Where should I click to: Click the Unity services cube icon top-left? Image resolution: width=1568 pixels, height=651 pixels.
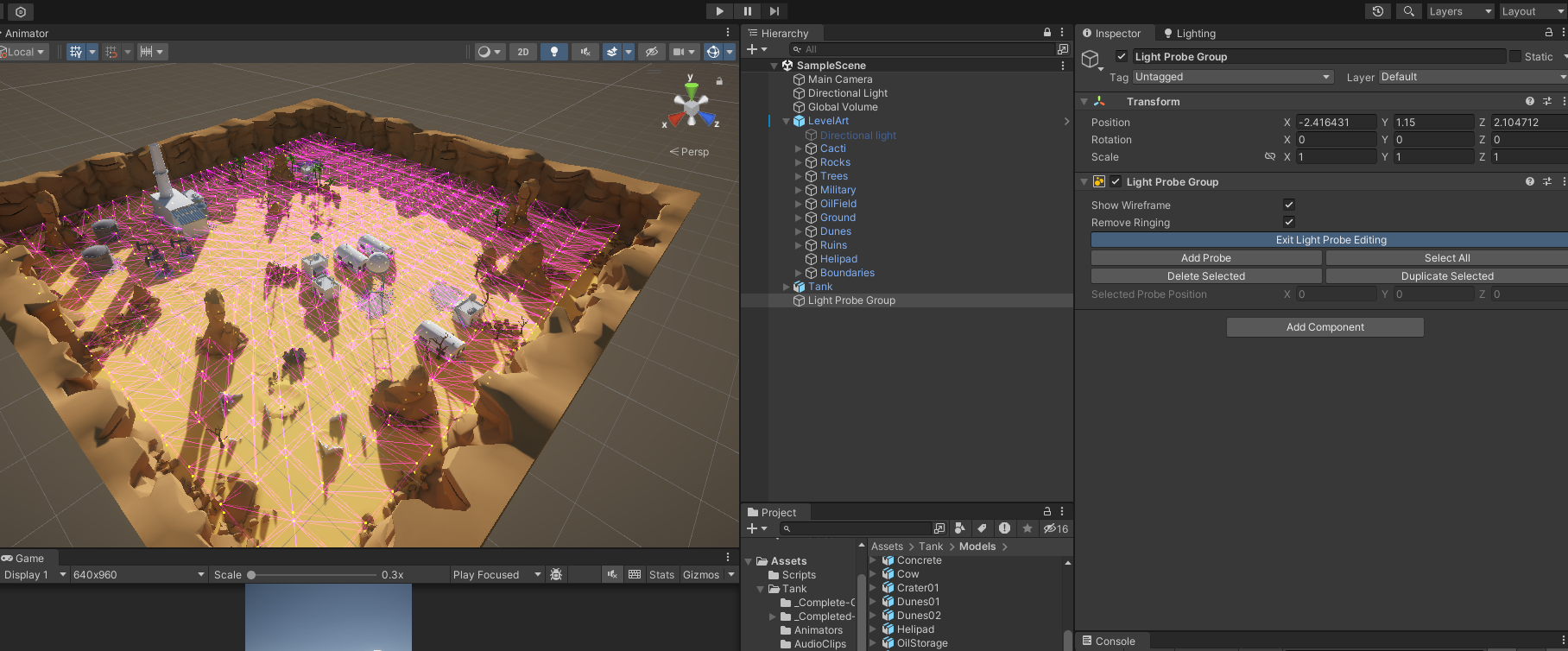[x=21, y=12]
